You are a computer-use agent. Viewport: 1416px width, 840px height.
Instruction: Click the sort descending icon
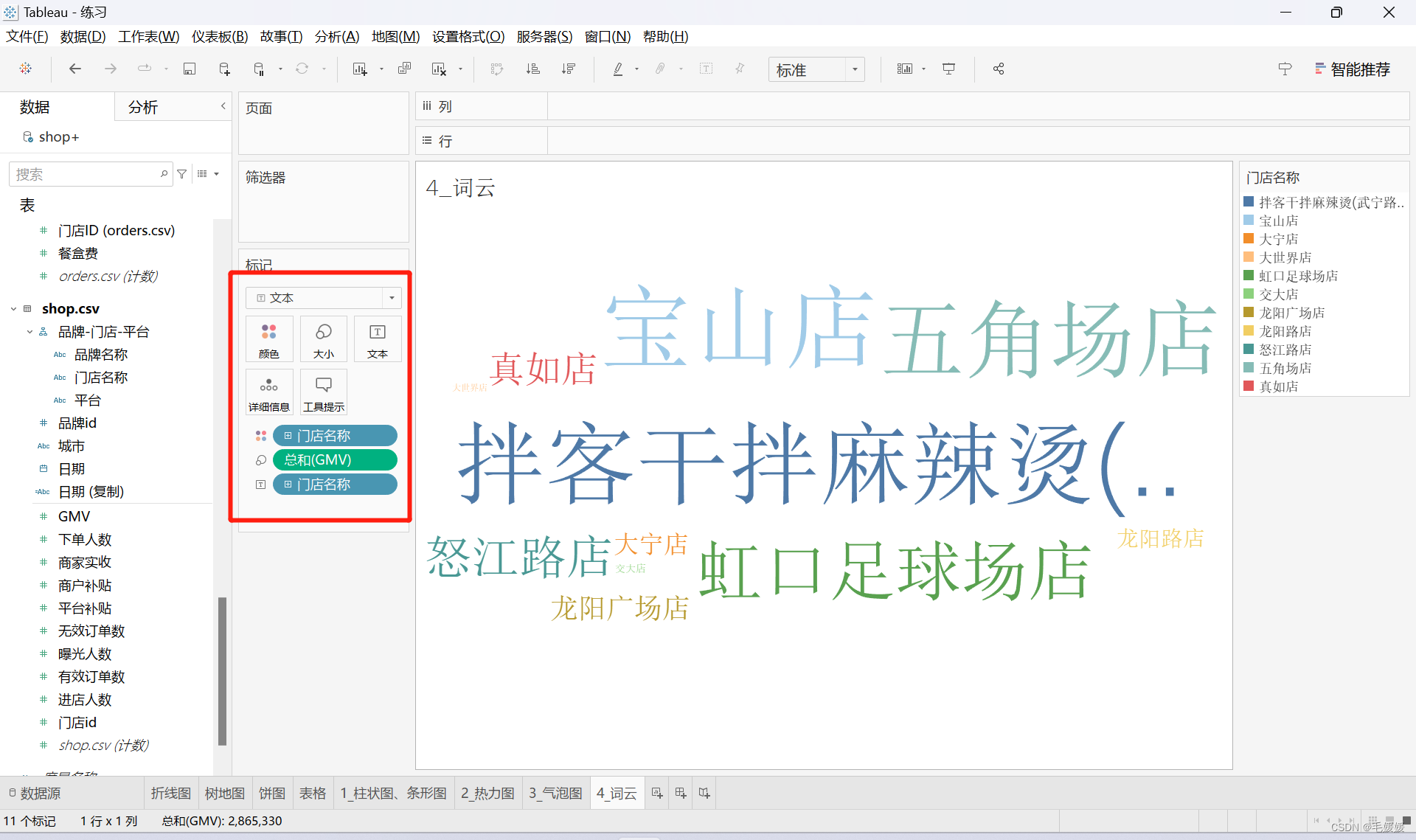tap(568, 69)
